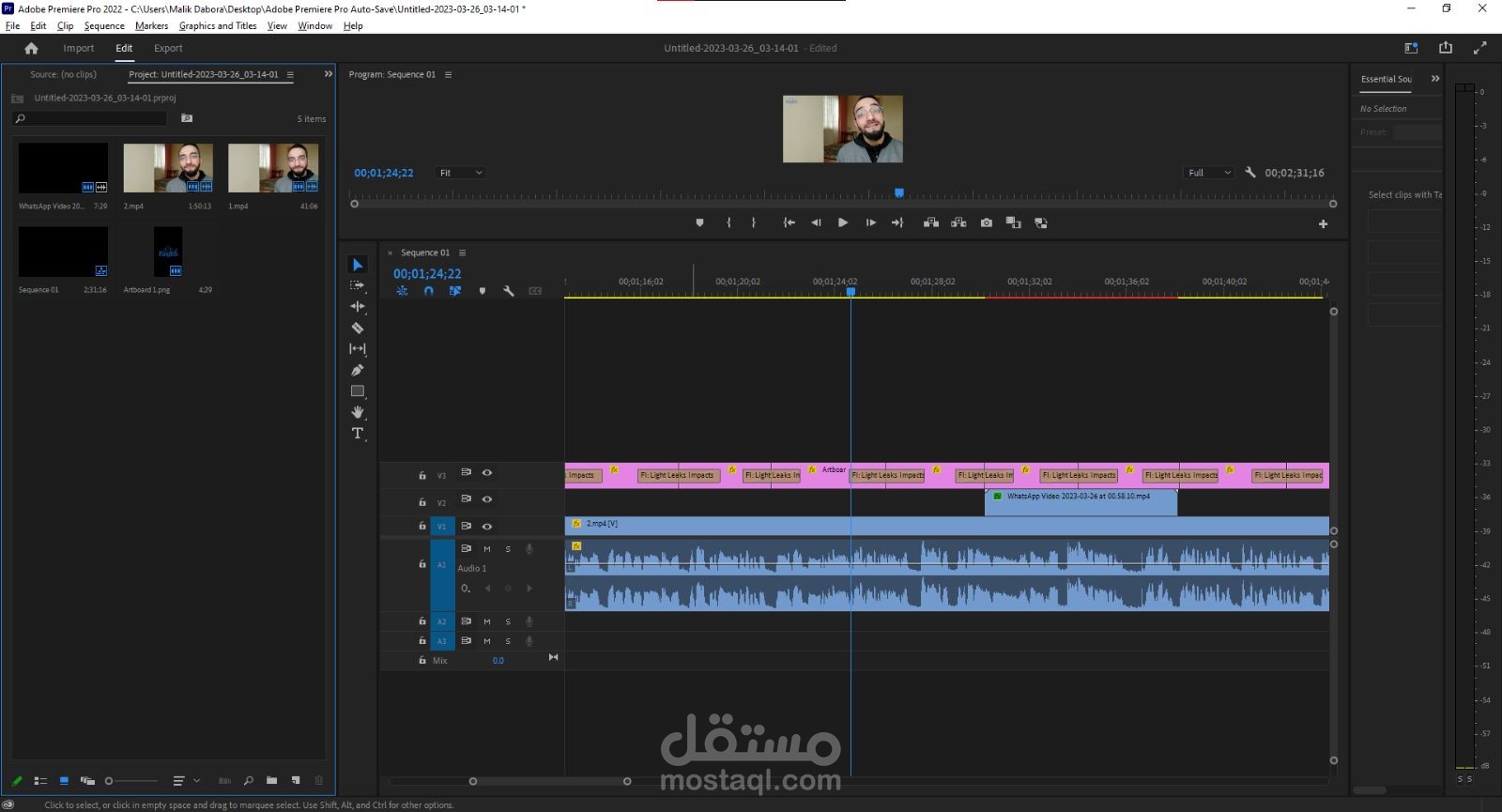The height and width of the screenshot is (812, 1502).
Task: Select the 2.mp4 thumbnail in Project panel
Action: tap(168, 168)
